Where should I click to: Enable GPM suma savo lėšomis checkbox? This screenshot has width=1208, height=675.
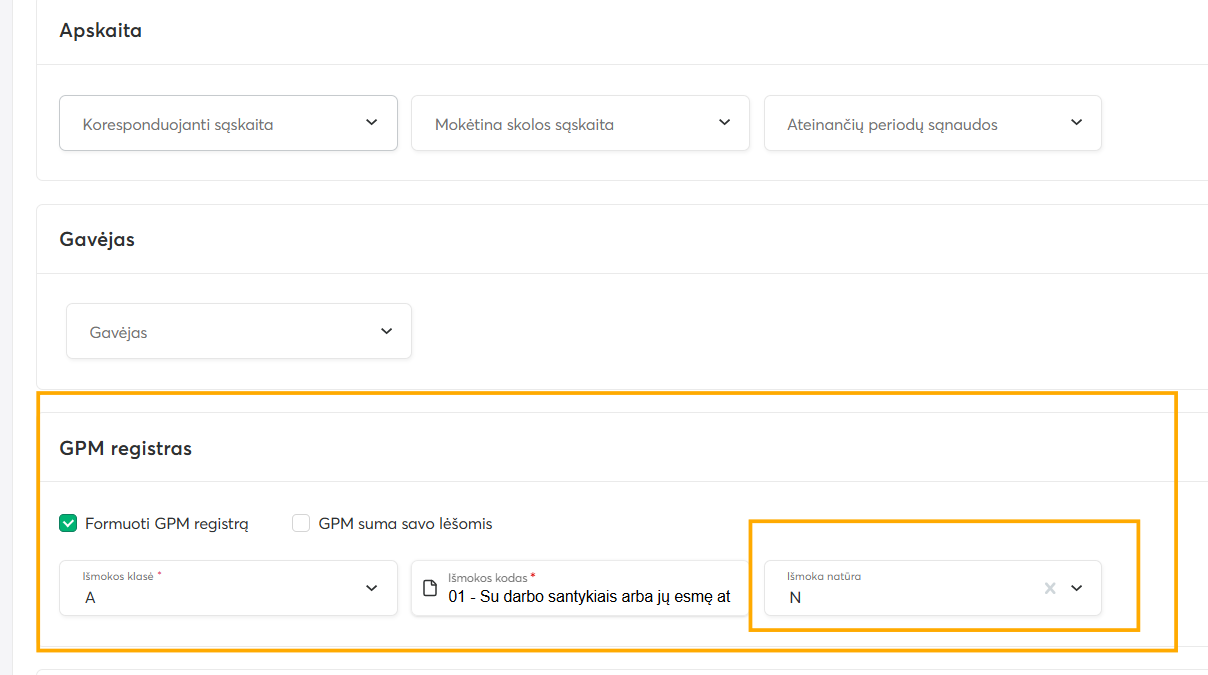click(x=301, y=523)
